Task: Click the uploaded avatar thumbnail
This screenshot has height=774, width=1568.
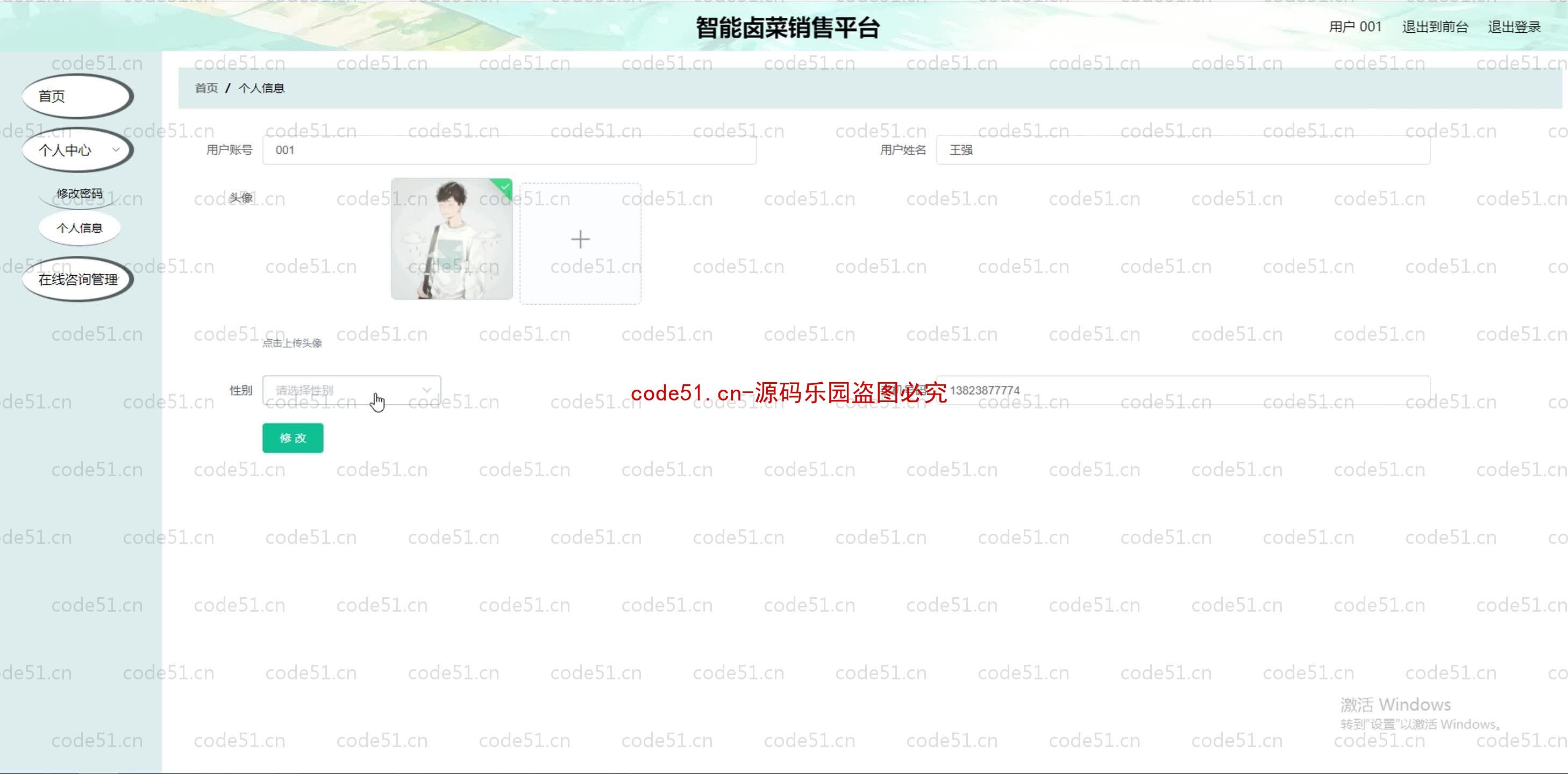Action: tap(452, 239)
